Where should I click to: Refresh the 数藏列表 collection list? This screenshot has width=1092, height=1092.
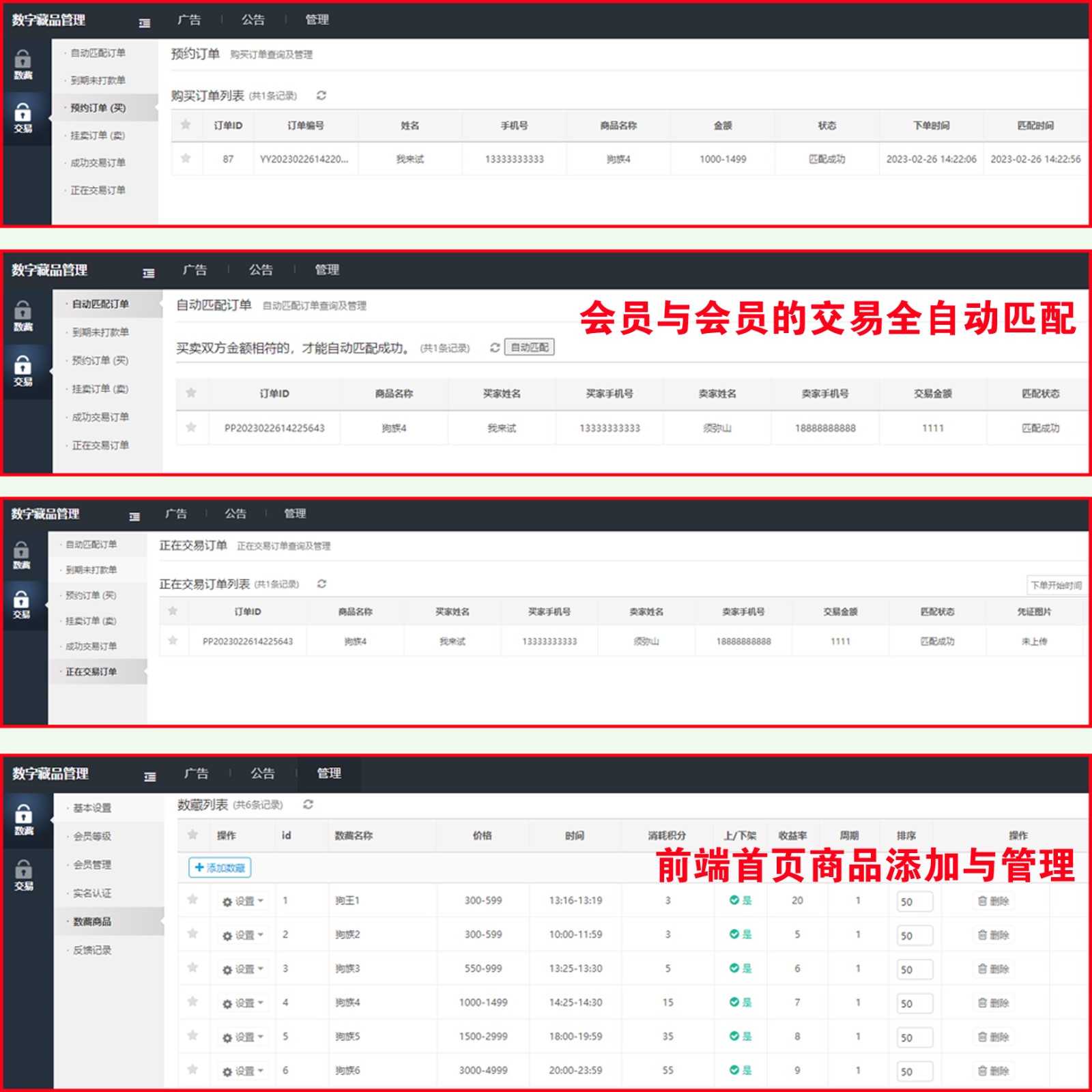coord(308,805)
